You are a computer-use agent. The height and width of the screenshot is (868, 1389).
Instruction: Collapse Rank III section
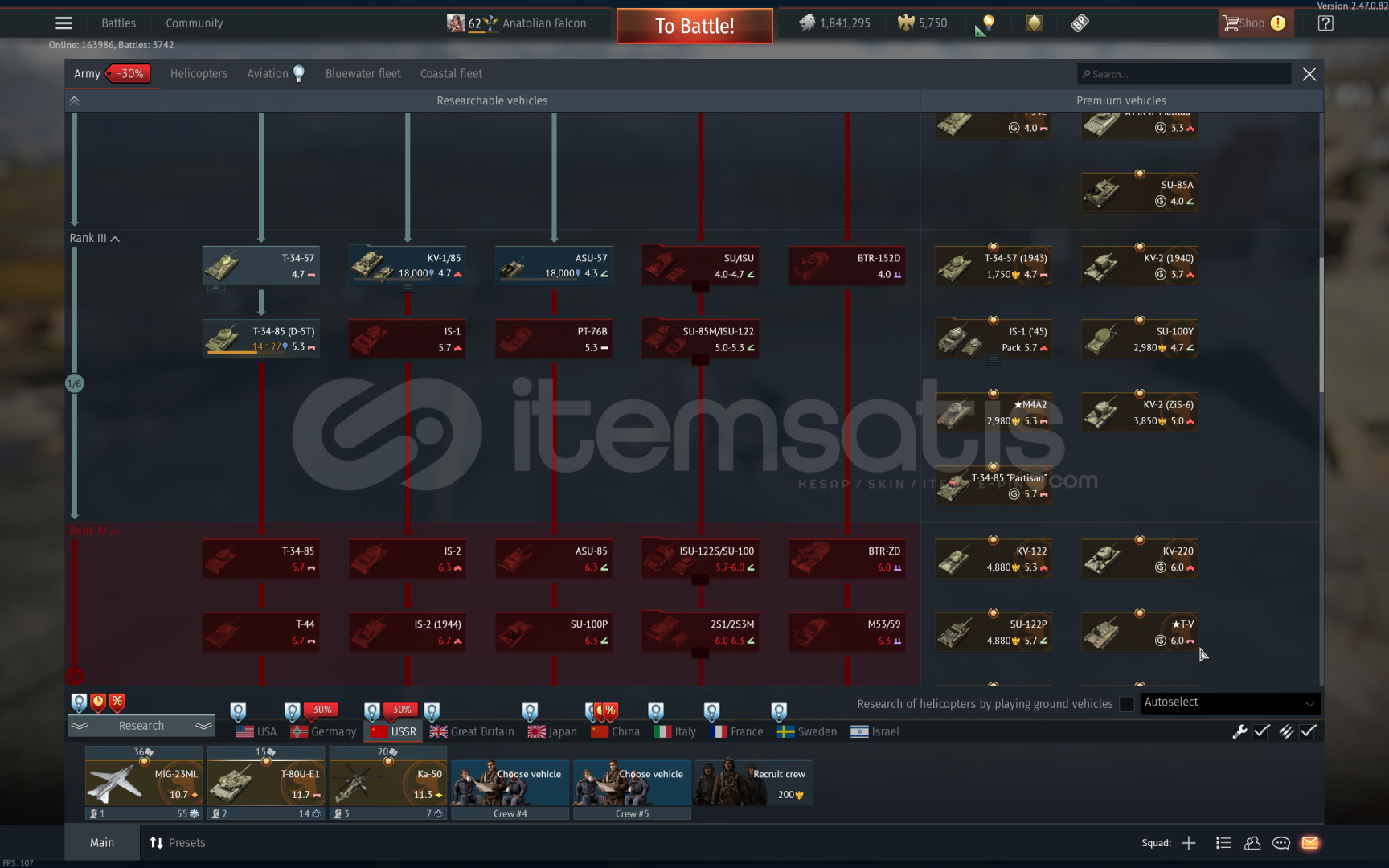point(95,238)
